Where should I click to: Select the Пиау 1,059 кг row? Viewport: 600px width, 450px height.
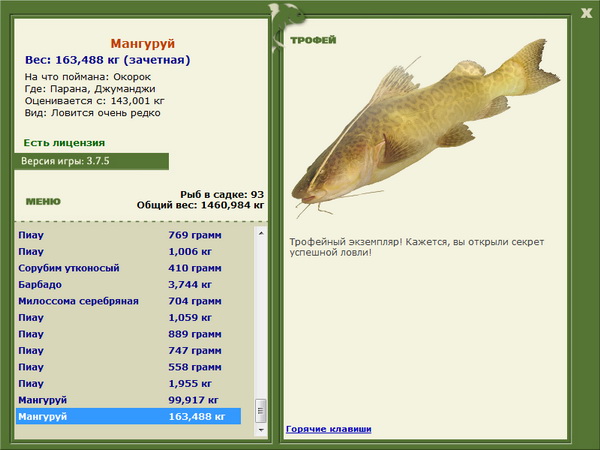click(x=129, y=318)
